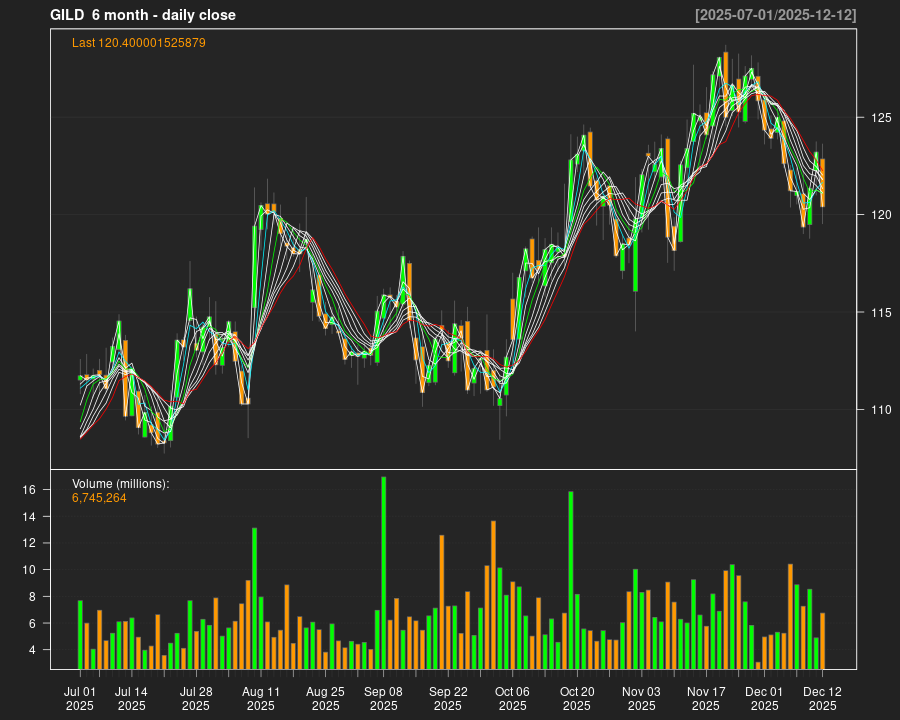Click the Volume (millions) label
The height and width of the screenshot is (720, 900).
pyautogui.click(x=120, y=483)
